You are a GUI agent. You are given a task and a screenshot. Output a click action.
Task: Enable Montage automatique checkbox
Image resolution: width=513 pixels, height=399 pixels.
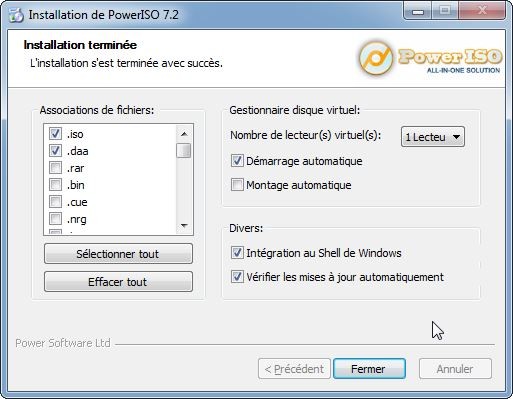(x=237, y=185)
